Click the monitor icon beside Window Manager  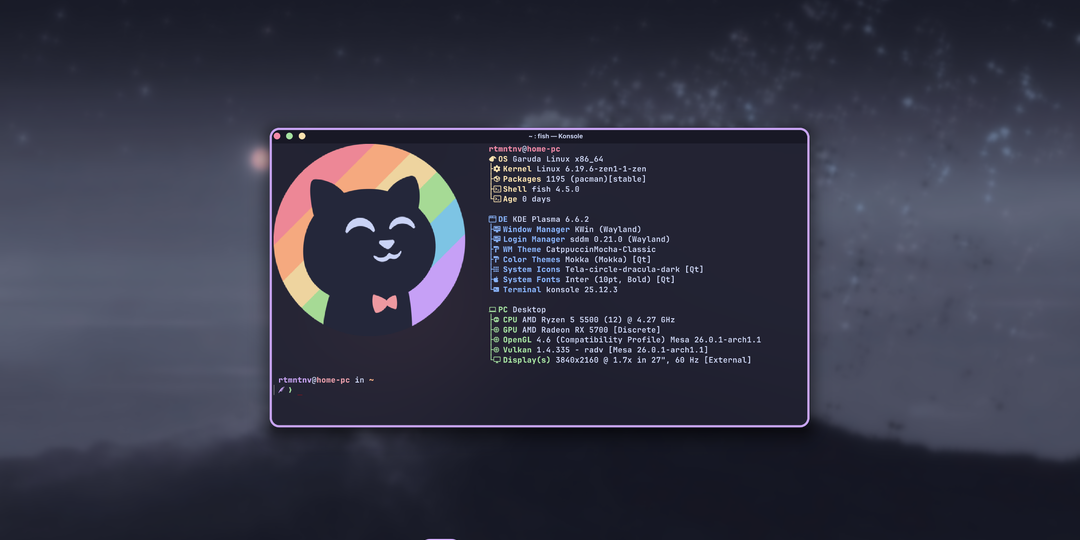pos(497,229)
